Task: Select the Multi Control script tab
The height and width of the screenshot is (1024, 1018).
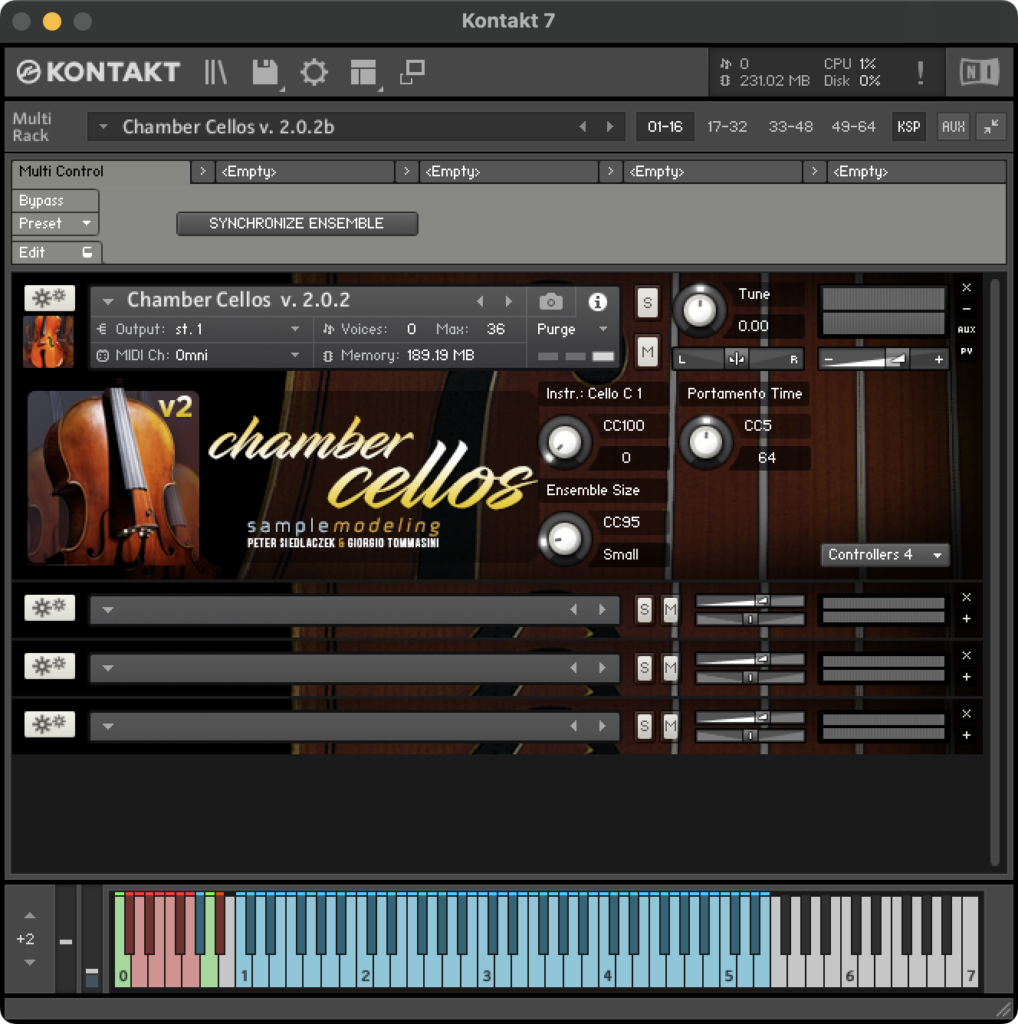Action: click(x=101, y=172)
